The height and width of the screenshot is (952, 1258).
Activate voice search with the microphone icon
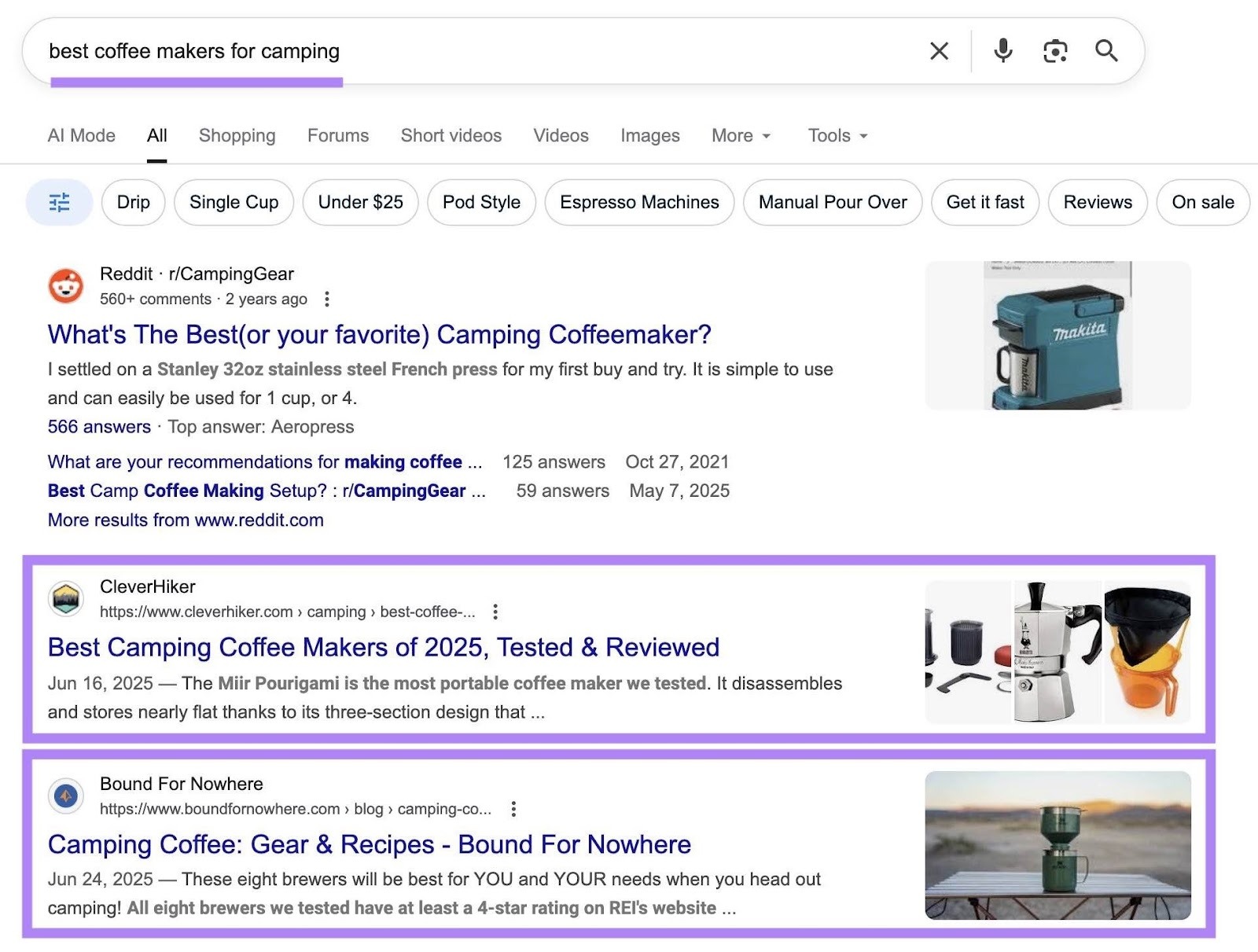[1002, 50]
